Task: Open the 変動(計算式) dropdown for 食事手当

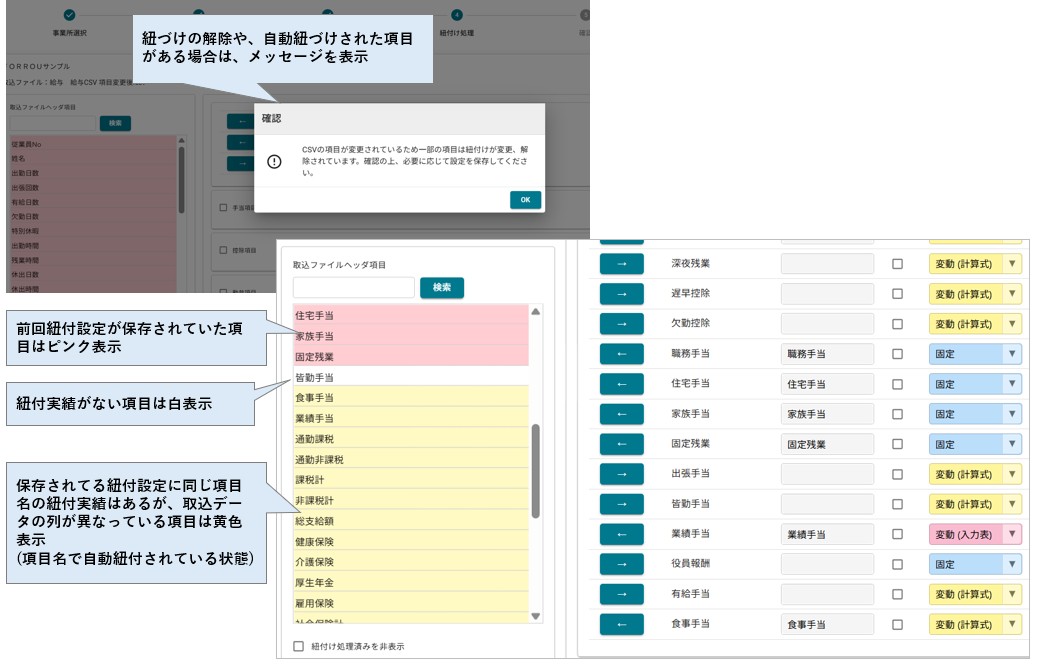Action: coord(975,624)
